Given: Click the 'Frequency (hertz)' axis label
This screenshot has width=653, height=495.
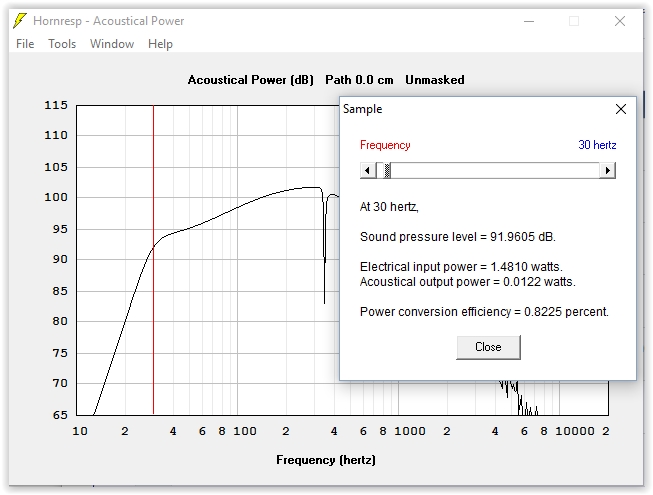Looking at the screenshot, I should point(326,460).
